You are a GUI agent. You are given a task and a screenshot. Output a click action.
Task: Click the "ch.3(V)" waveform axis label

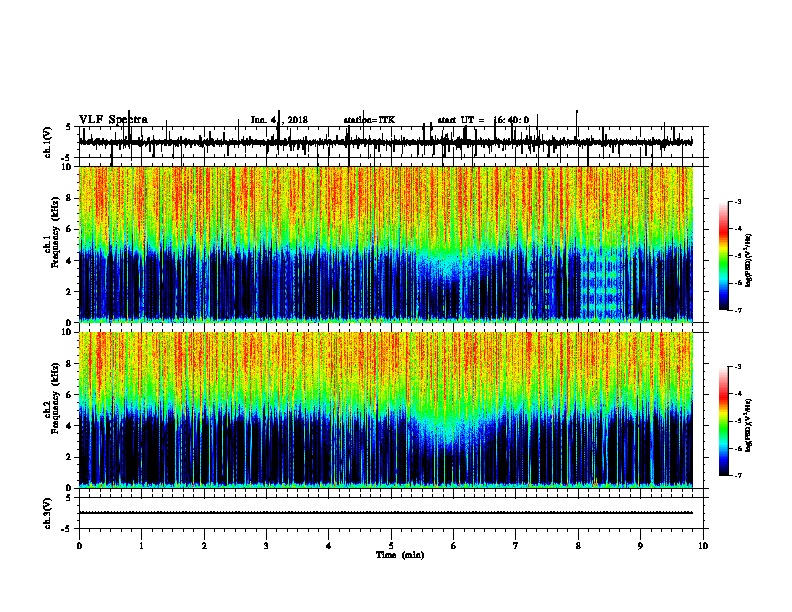48,513
